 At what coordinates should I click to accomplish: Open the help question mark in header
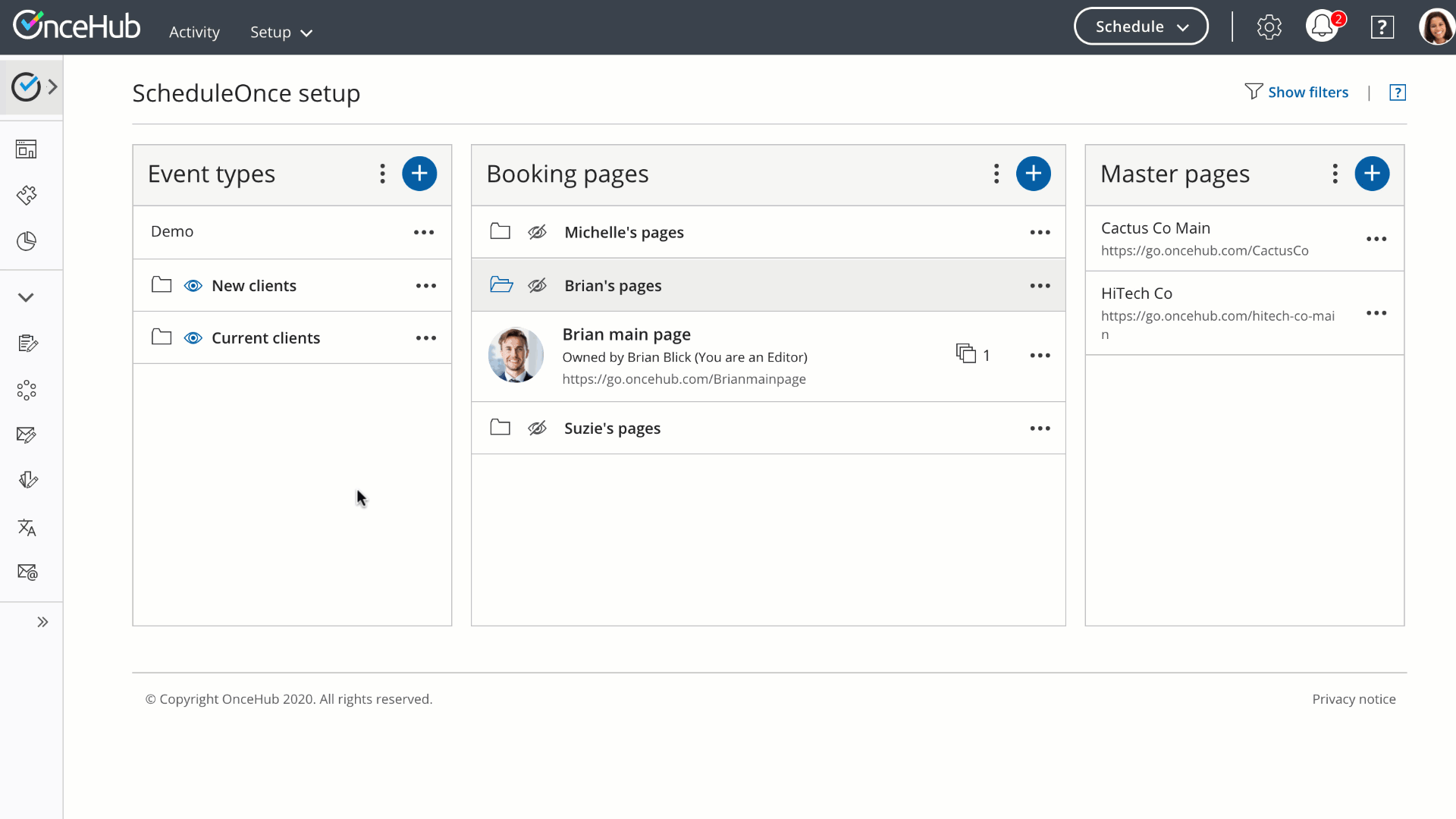1382,27
